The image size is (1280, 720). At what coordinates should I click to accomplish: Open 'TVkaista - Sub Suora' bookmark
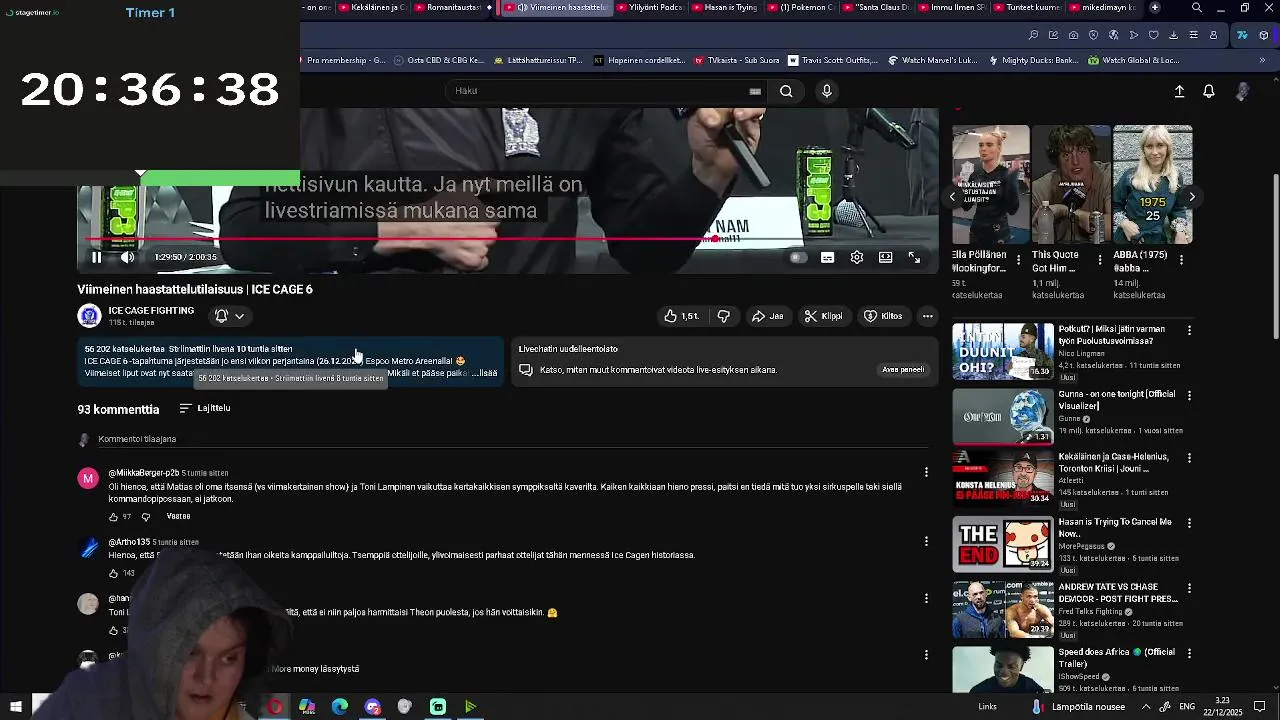[736, 60]
